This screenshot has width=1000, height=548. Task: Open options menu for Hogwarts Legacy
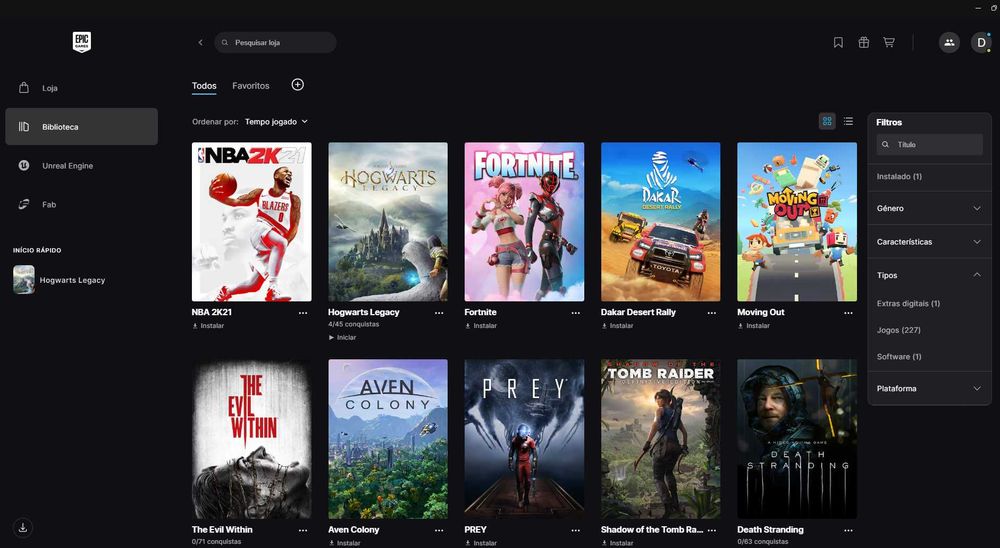coord(439,313)
